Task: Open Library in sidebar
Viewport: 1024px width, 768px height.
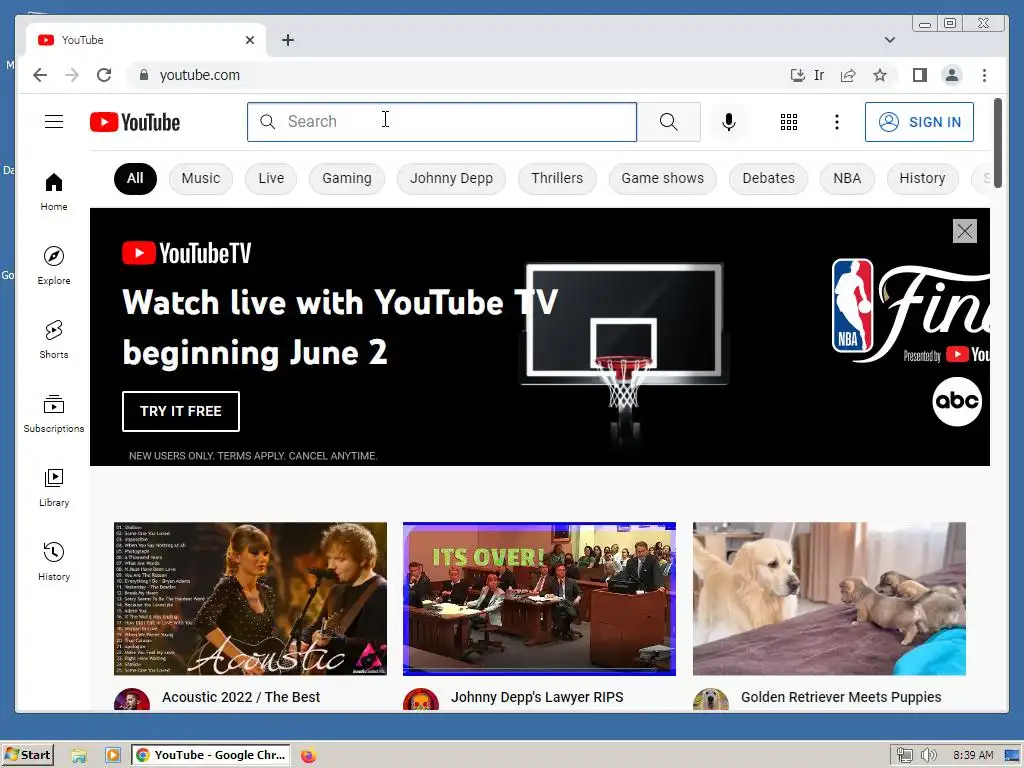Action: (x=54, y=487)
